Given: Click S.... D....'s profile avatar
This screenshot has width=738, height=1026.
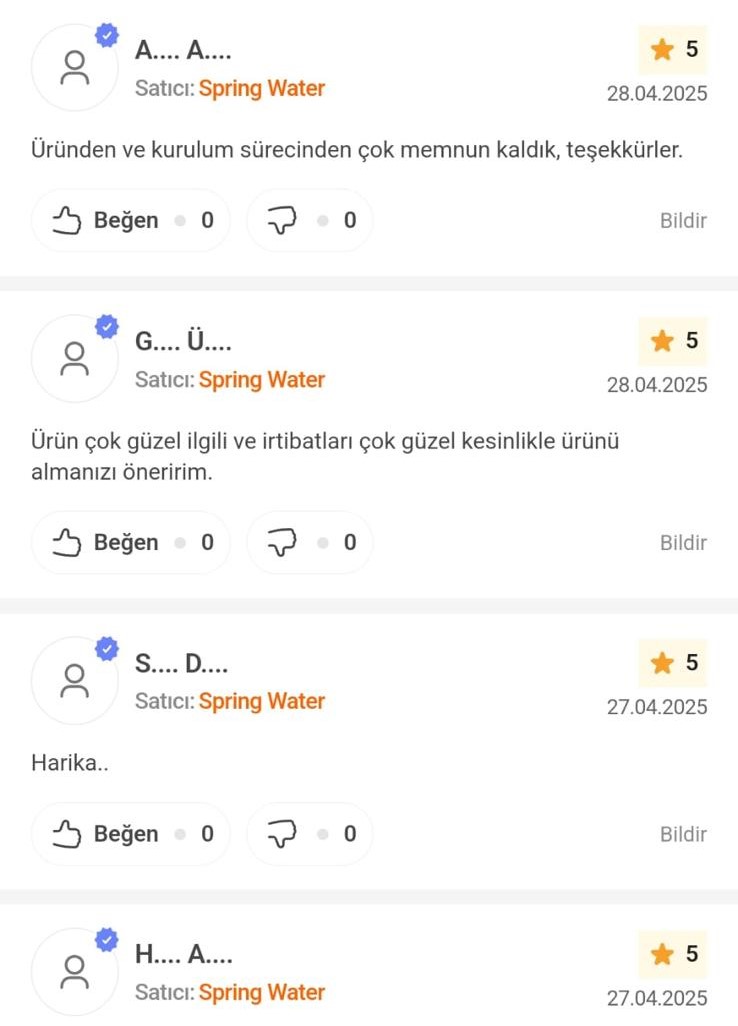Looking at the screenshot, I should pyautogui.click(x=75, y=681).
